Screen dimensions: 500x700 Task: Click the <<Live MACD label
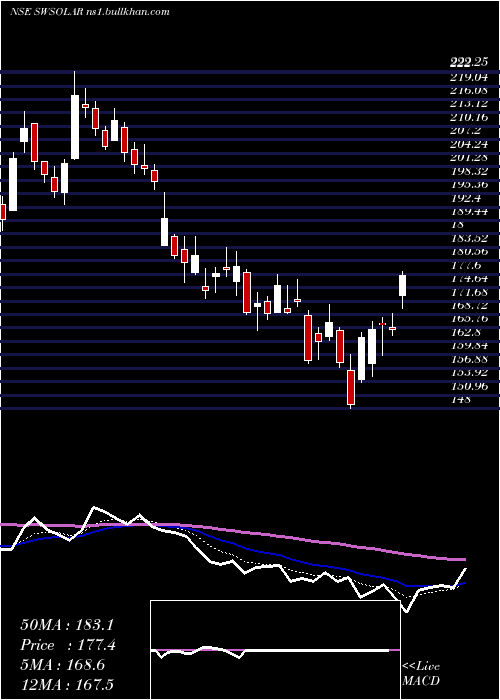pos(421,674)
